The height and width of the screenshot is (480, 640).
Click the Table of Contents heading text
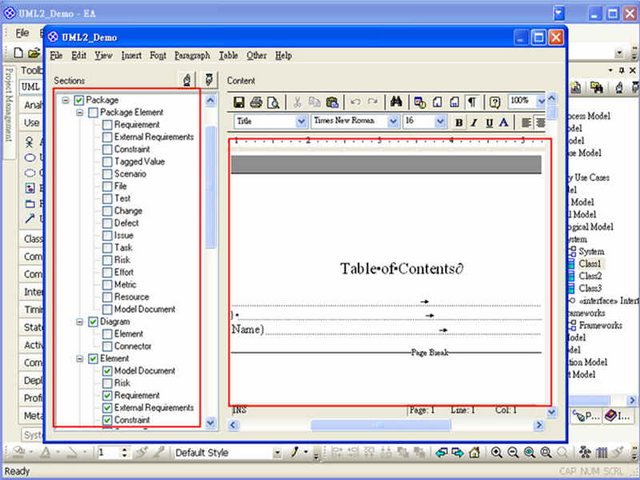point(402,269)
